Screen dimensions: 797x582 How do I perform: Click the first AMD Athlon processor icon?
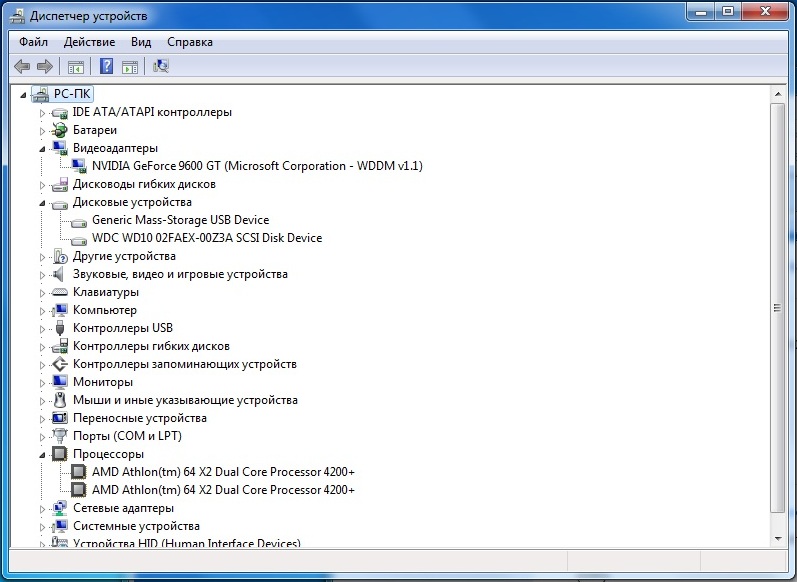coord(79,472)
